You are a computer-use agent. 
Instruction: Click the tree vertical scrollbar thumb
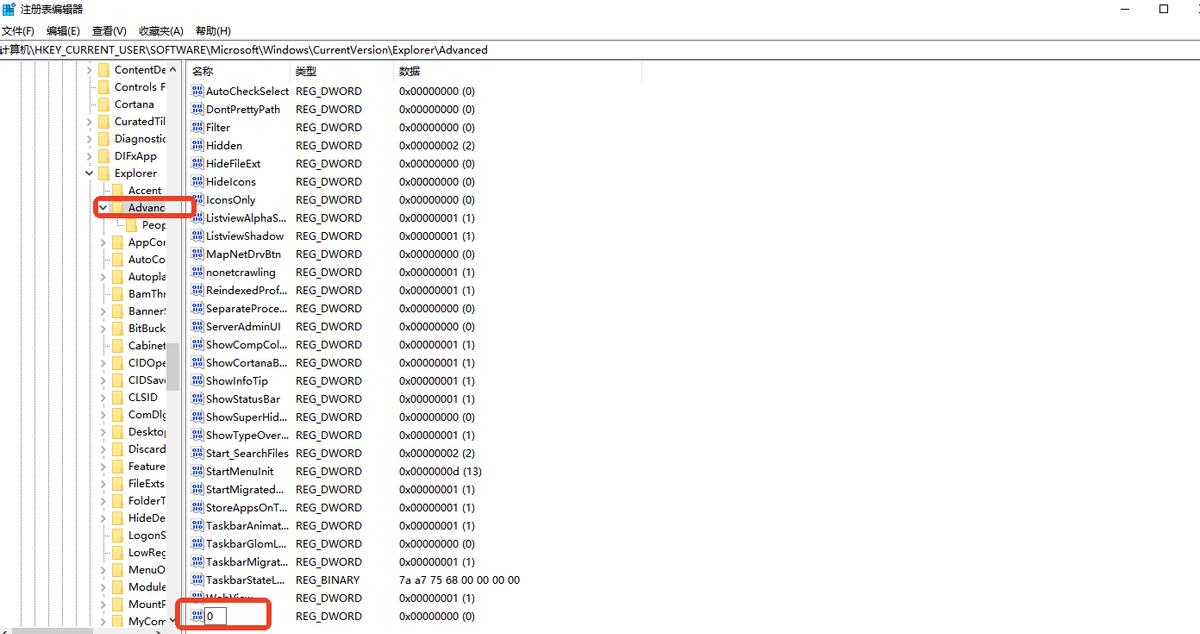tap(173, 366)
